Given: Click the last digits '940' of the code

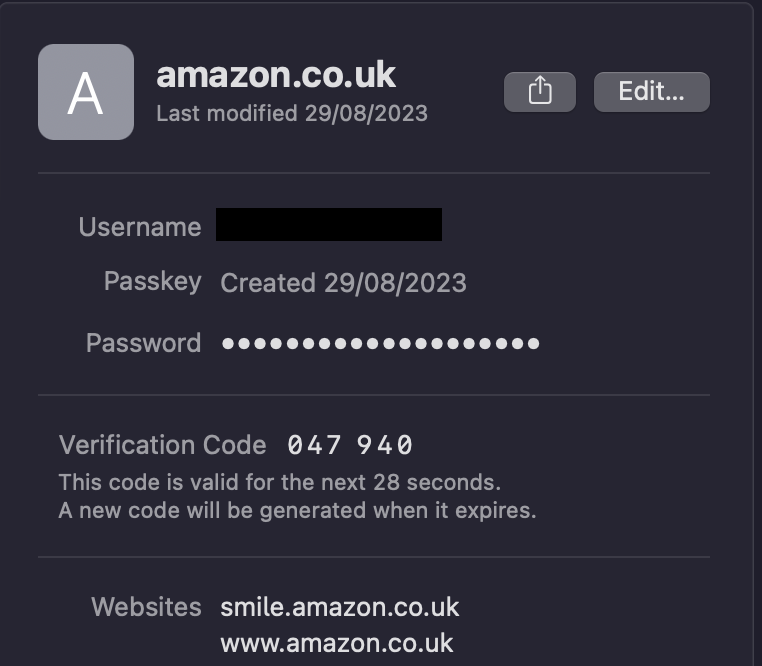Looking at the screenshot, I should (x=385, y=445).
